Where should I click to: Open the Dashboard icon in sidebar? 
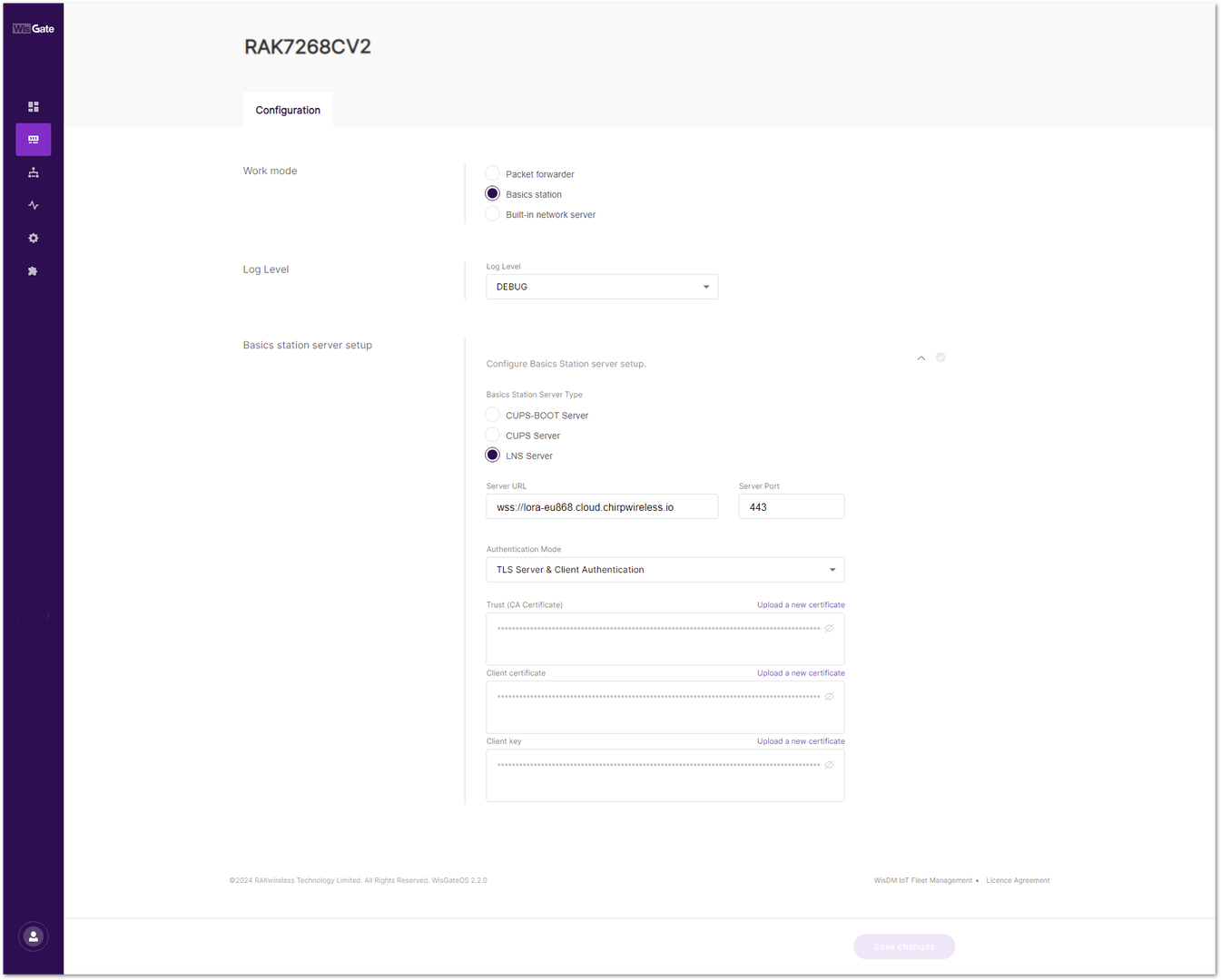click(34, 107)
